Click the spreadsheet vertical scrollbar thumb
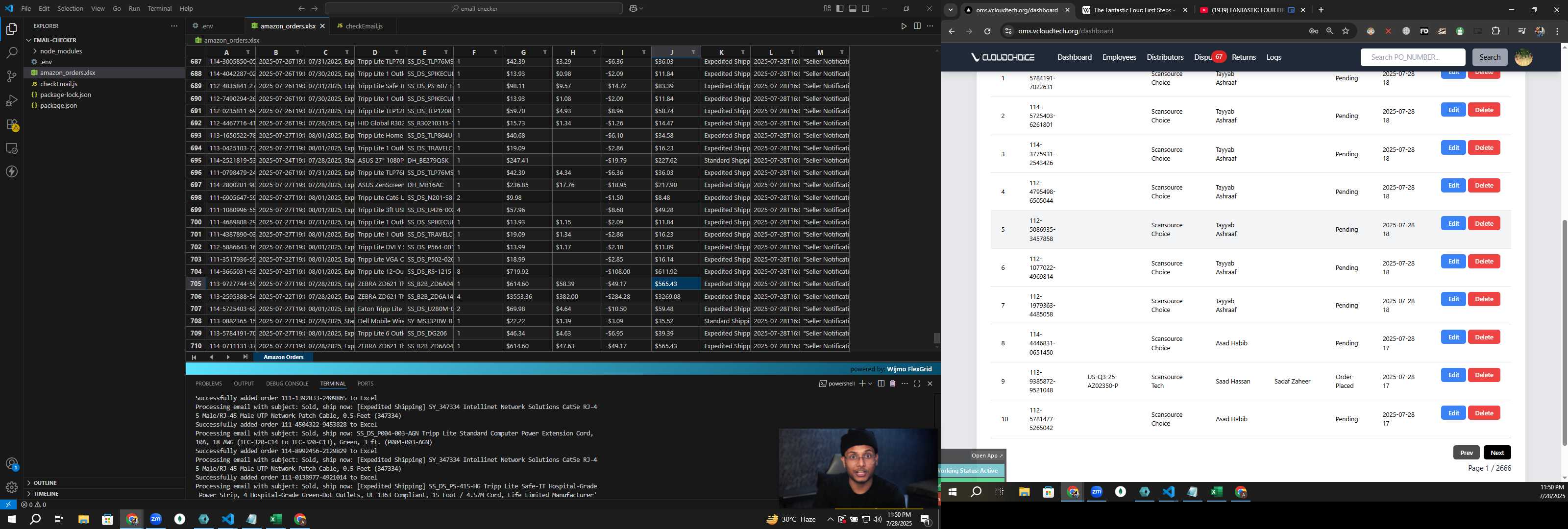Viewport: 1568px width, 529px height. 936,338
